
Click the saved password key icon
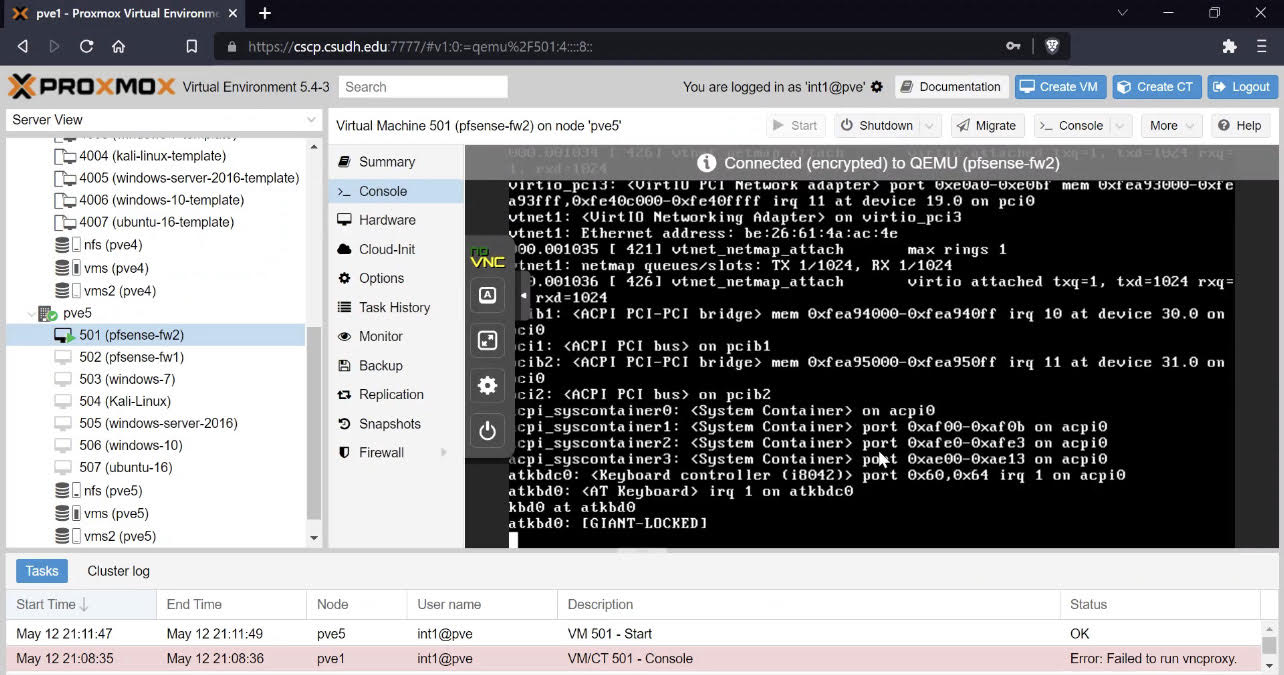tap(1013, 46)
